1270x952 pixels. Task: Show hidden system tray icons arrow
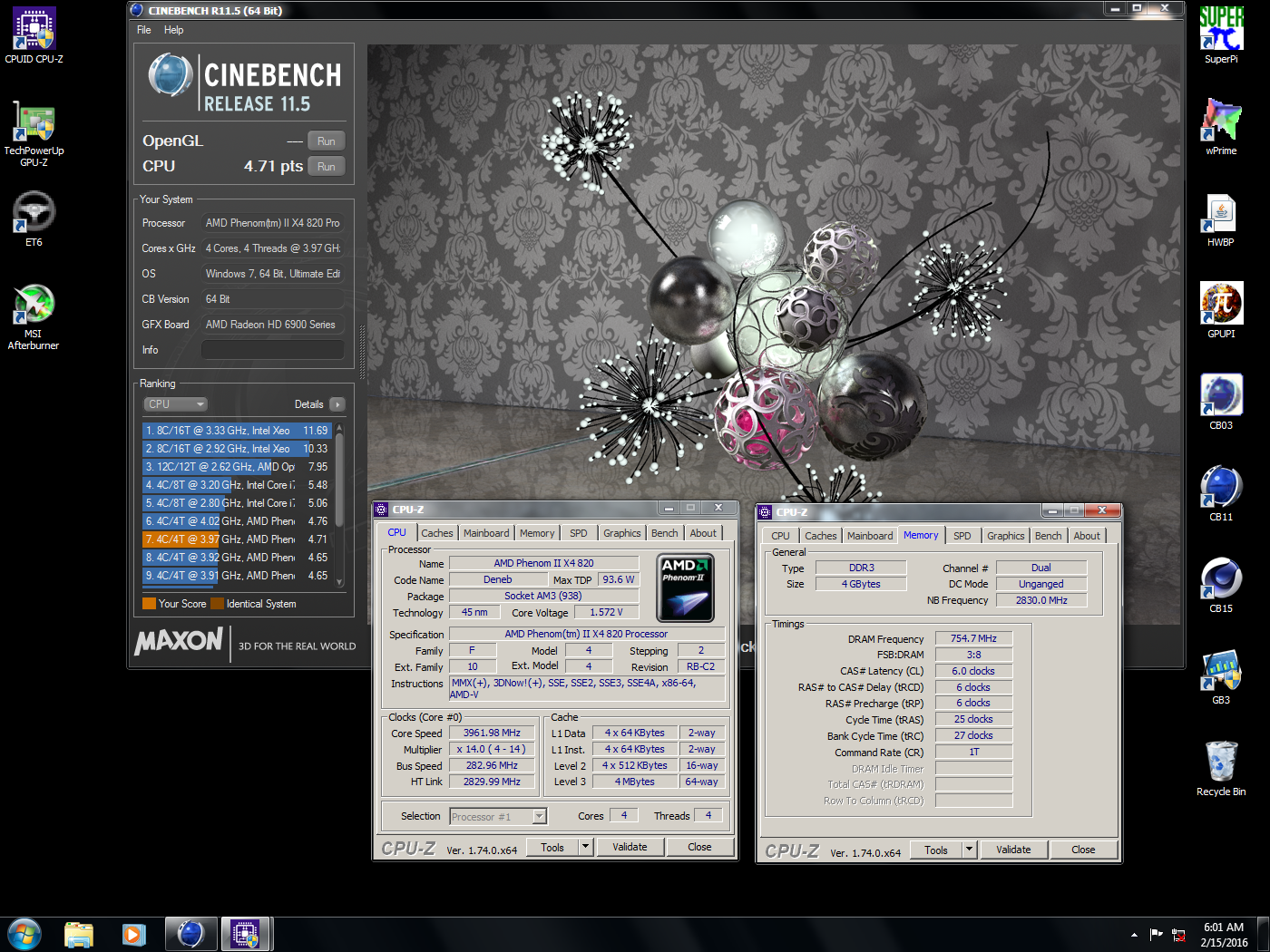(x=1134, y=935)
